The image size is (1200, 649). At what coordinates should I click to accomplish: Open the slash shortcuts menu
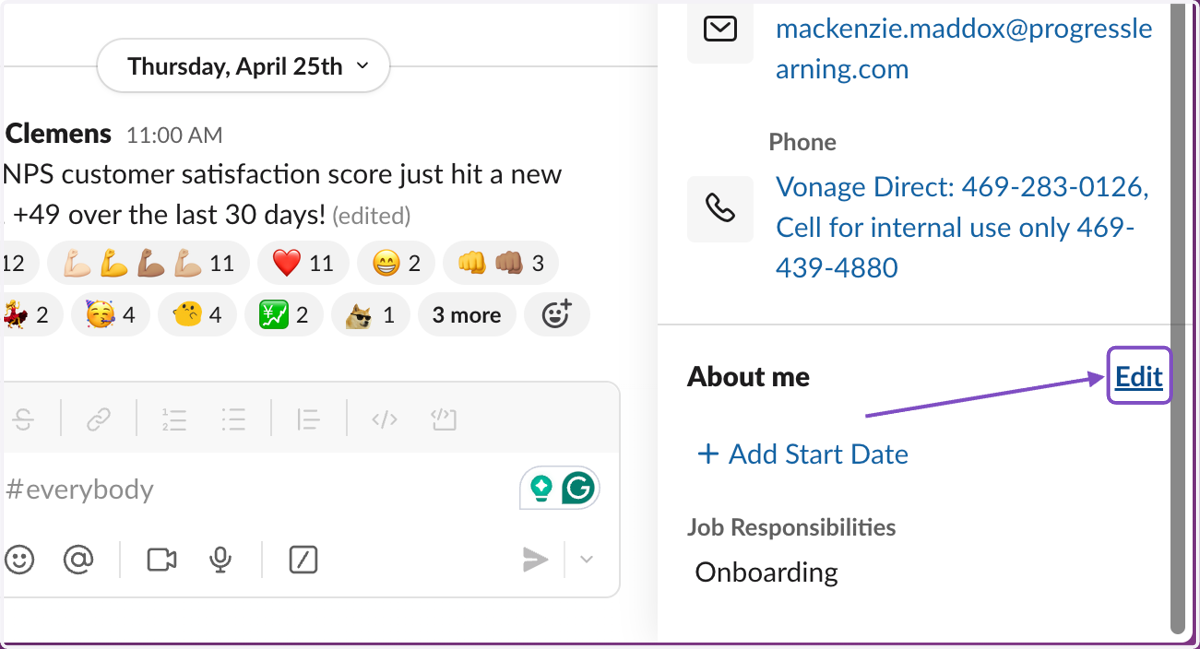303,560
